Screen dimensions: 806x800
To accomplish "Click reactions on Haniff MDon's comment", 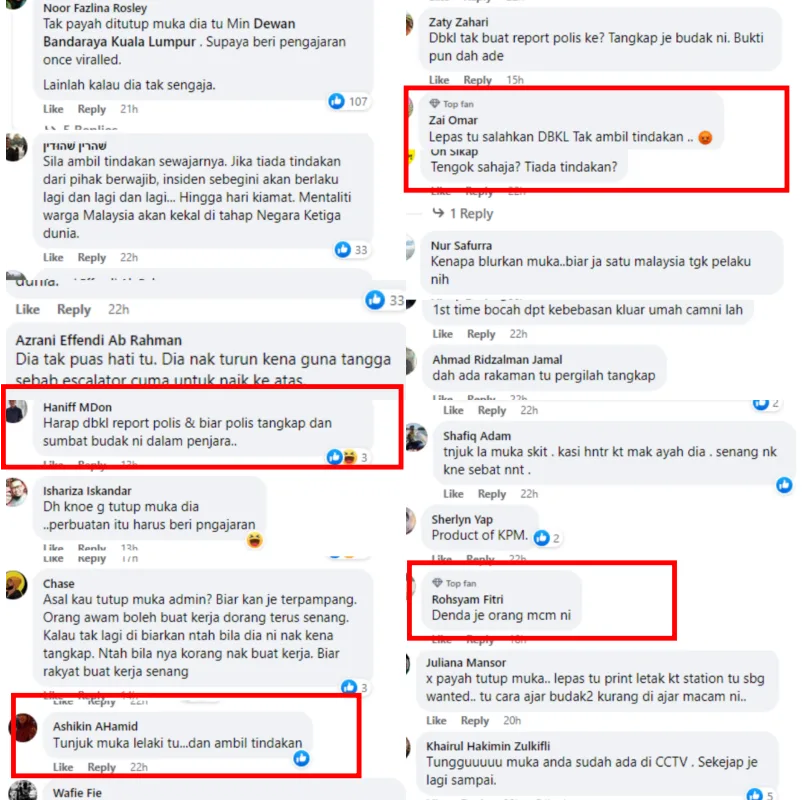I will click(x=347, y=457).
